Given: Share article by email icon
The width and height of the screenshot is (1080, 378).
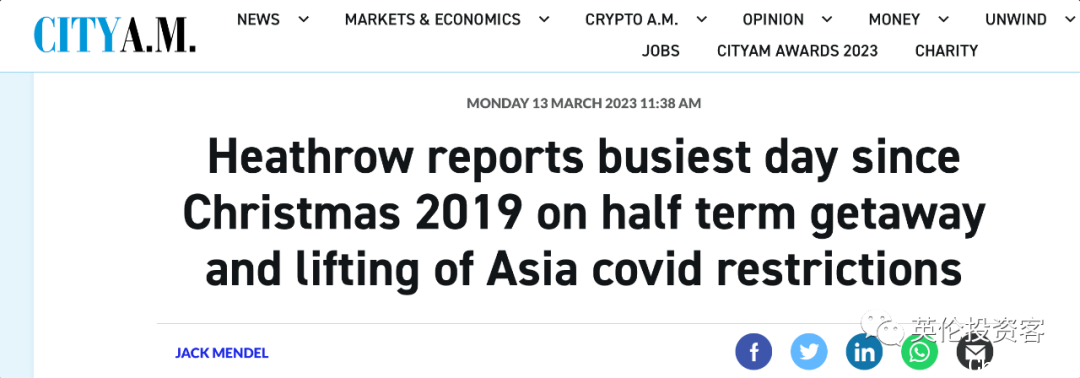Looking at the screenshot, I should [x=975, y=353].
